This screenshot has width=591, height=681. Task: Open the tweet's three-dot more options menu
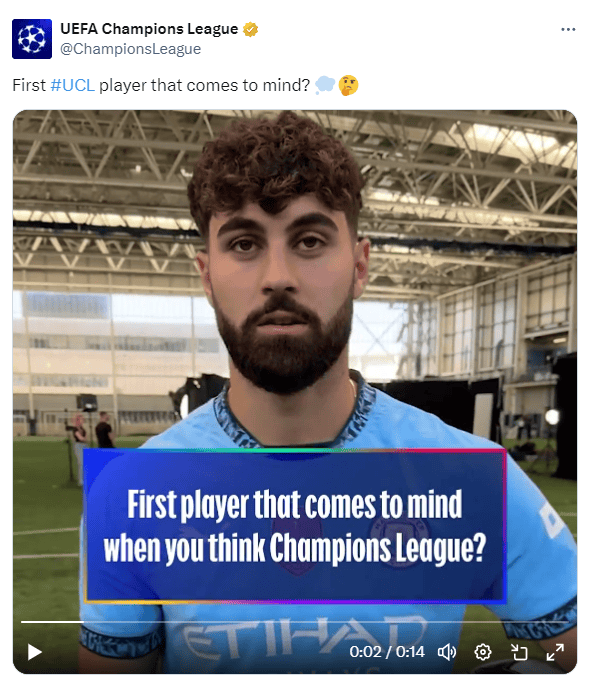point(568,29)
